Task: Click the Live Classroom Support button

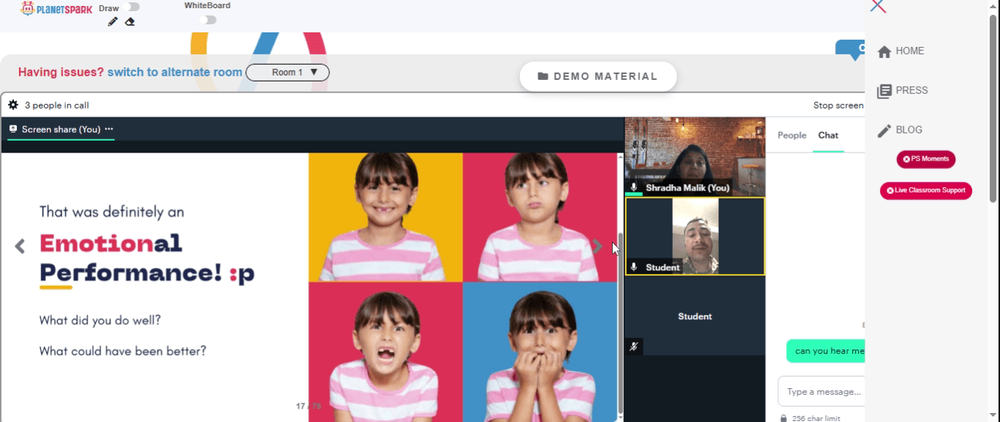Action: coord(926,191)
